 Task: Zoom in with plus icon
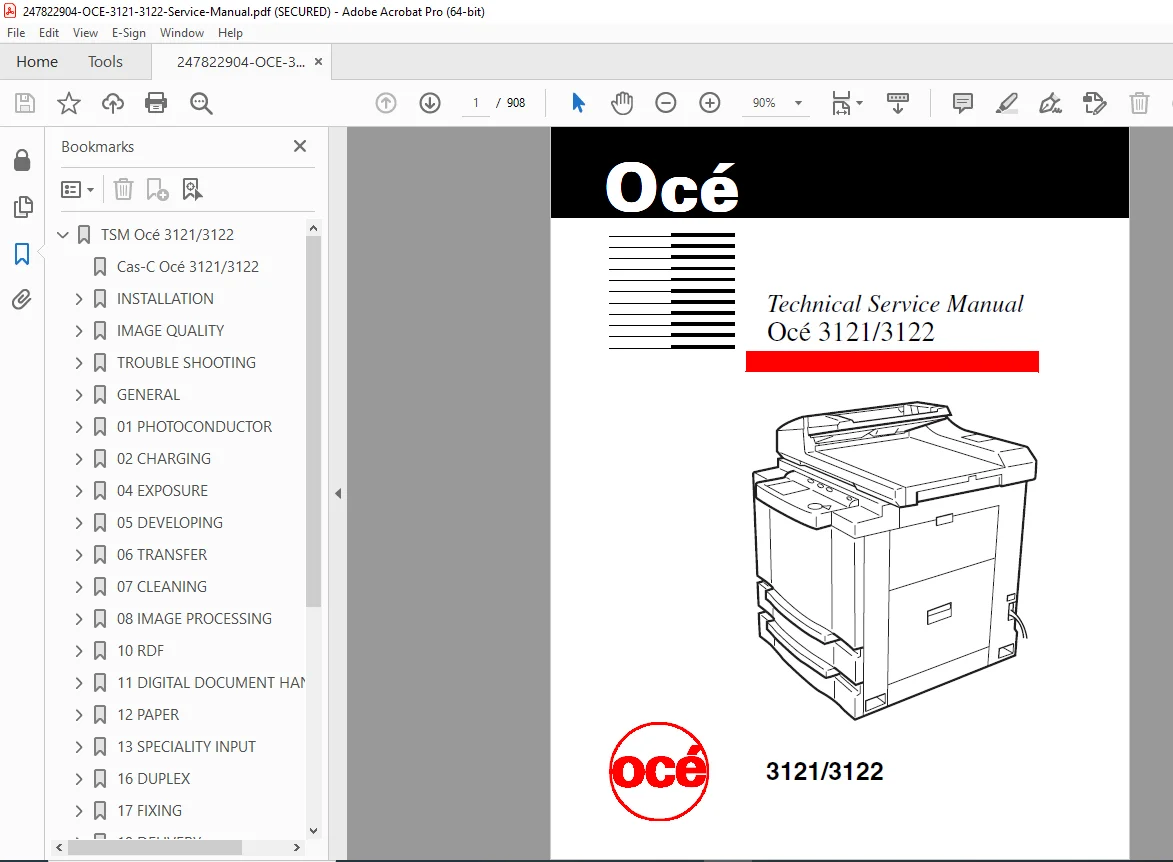tap(710, 103)
